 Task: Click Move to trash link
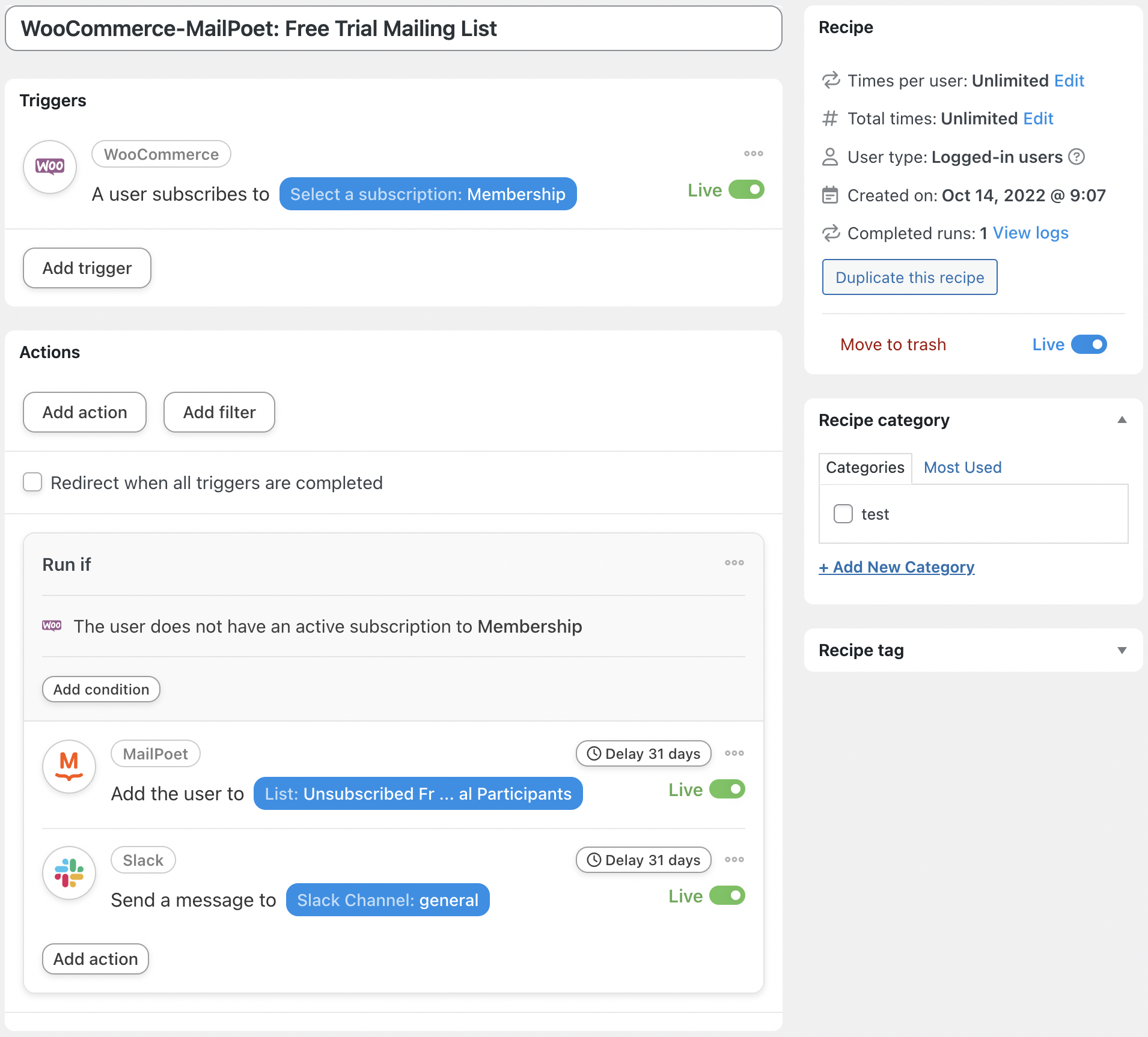pos(893,344)
